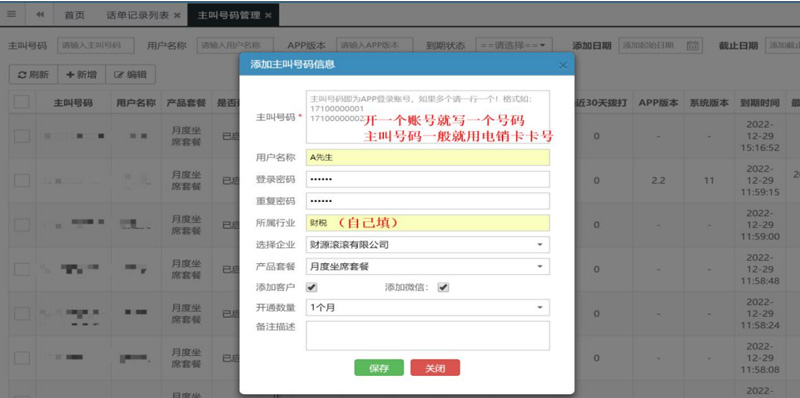This screenshot has width=800, height=398.
Task: Save the form with 保存 button
Action: (x=379, y=368)
